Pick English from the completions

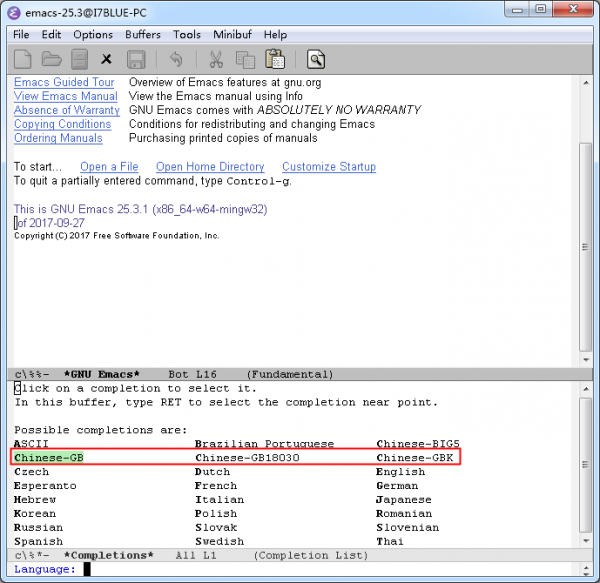point(401,472)
